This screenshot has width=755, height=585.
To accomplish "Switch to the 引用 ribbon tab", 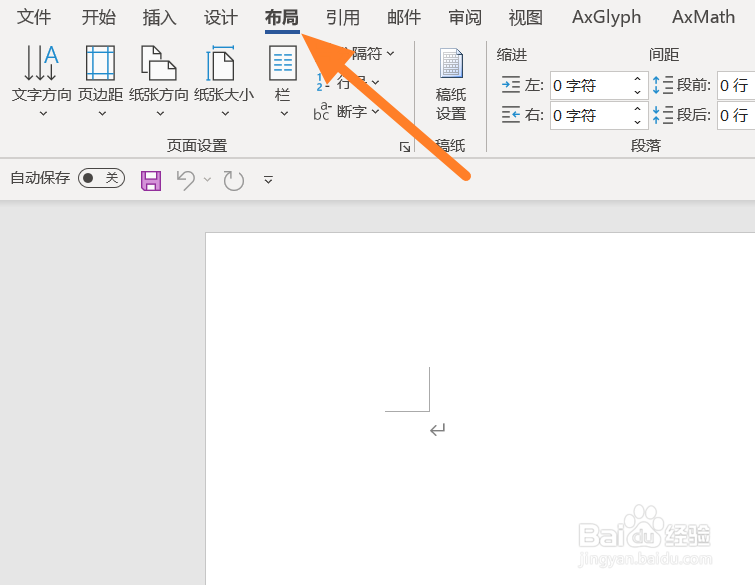I will coord(343,17).
